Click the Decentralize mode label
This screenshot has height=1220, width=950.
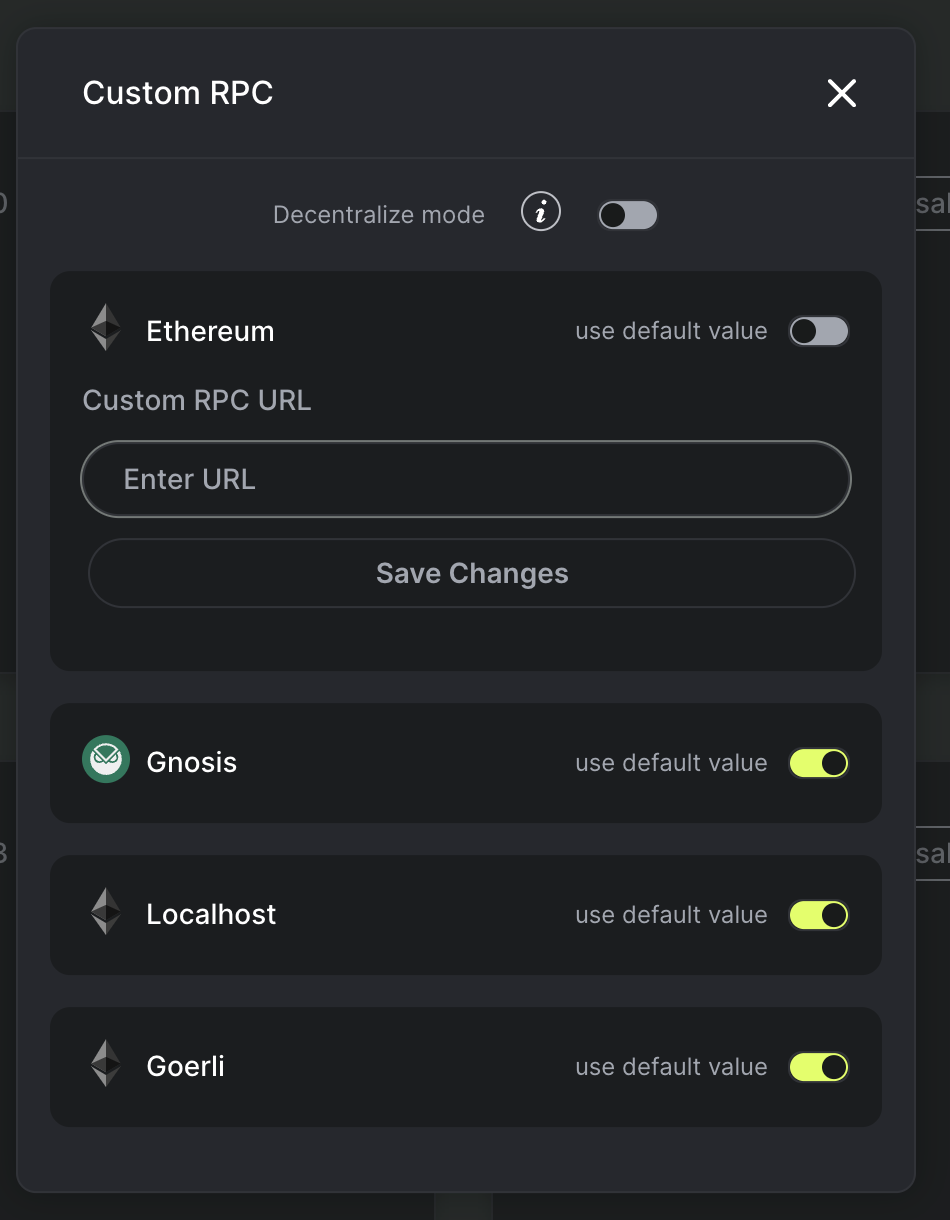[x=378, y=214]
